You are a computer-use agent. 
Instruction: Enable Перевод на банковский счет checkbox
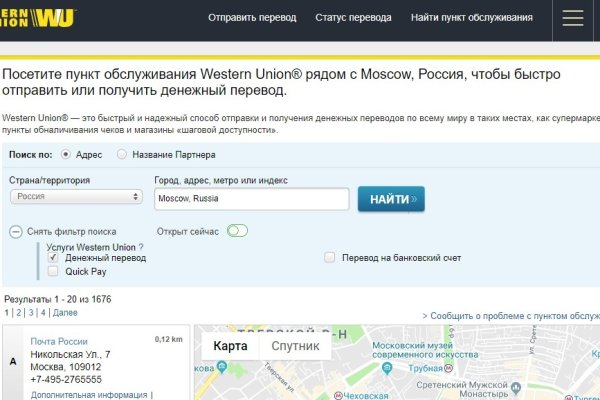(329, 258)
